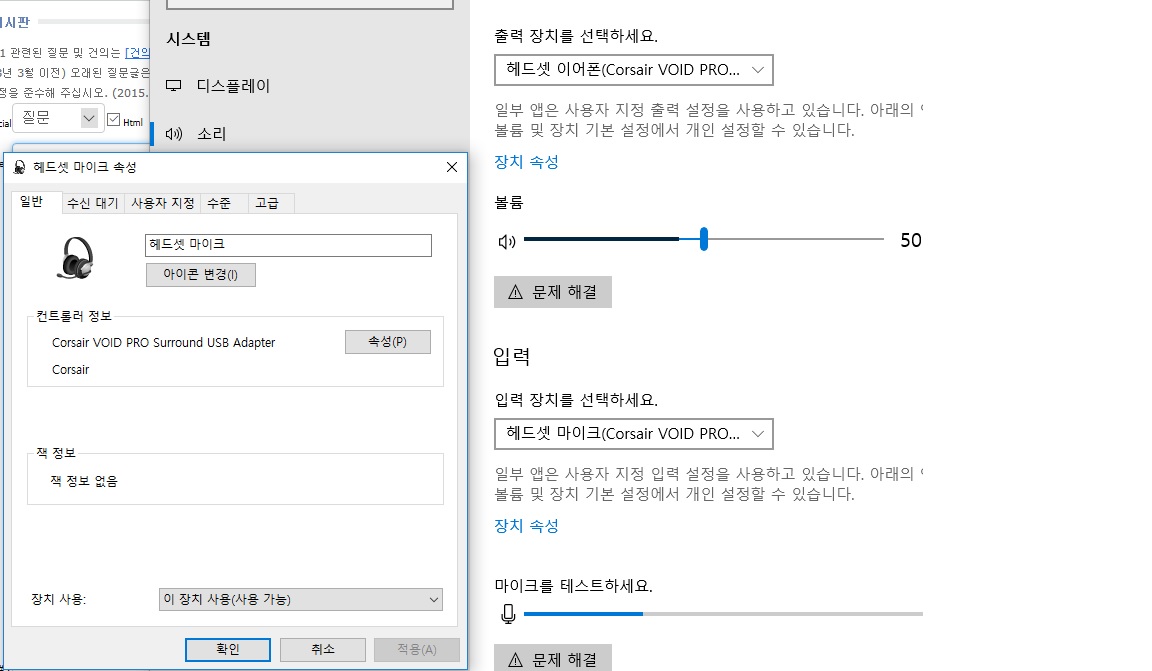Screen dimensions: 1152x671
Task: Click the controller 속성(P) button
Action: 388,342
